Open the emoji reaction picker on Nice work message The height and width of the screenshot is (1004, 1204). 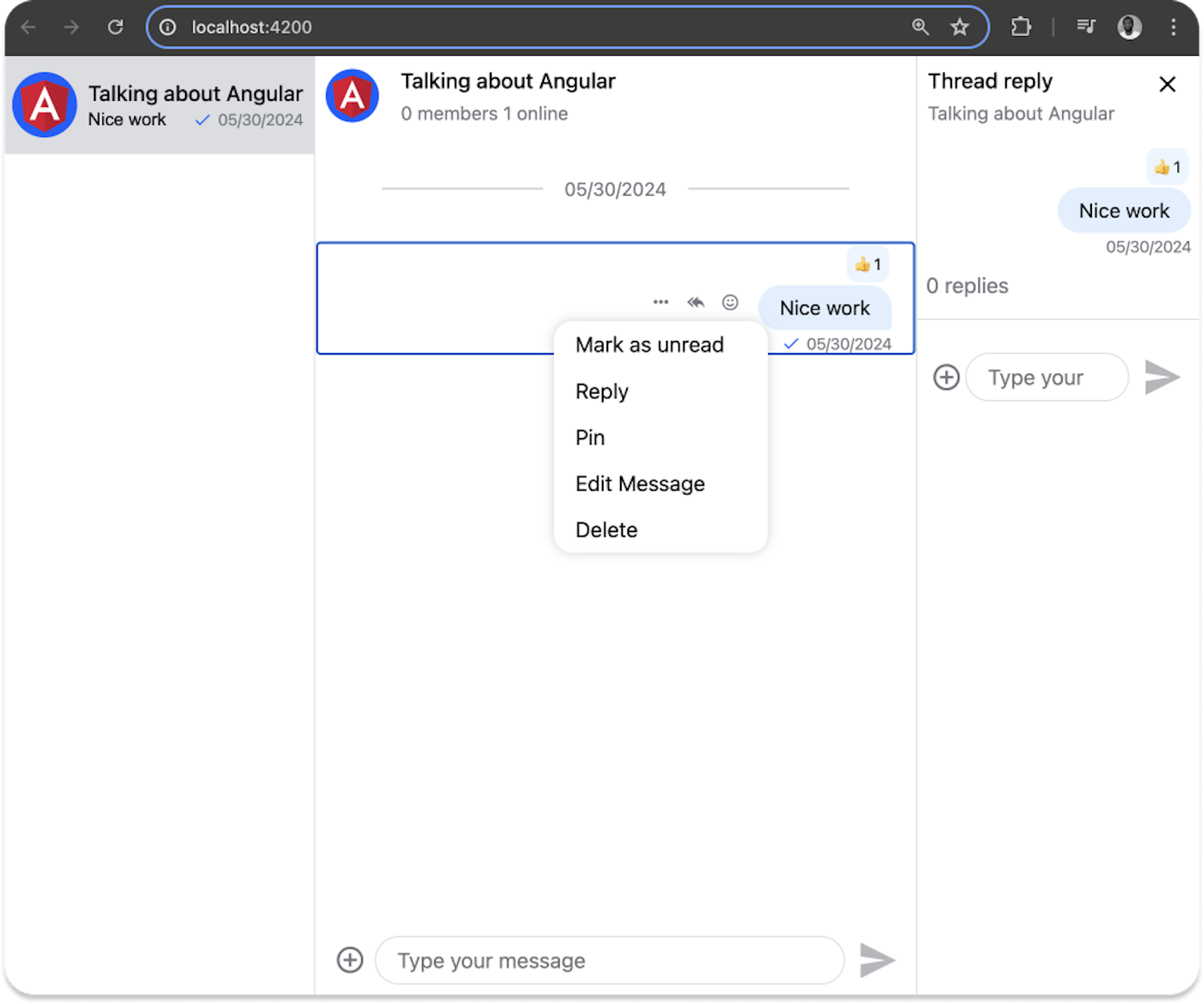[x=730, y=301]
